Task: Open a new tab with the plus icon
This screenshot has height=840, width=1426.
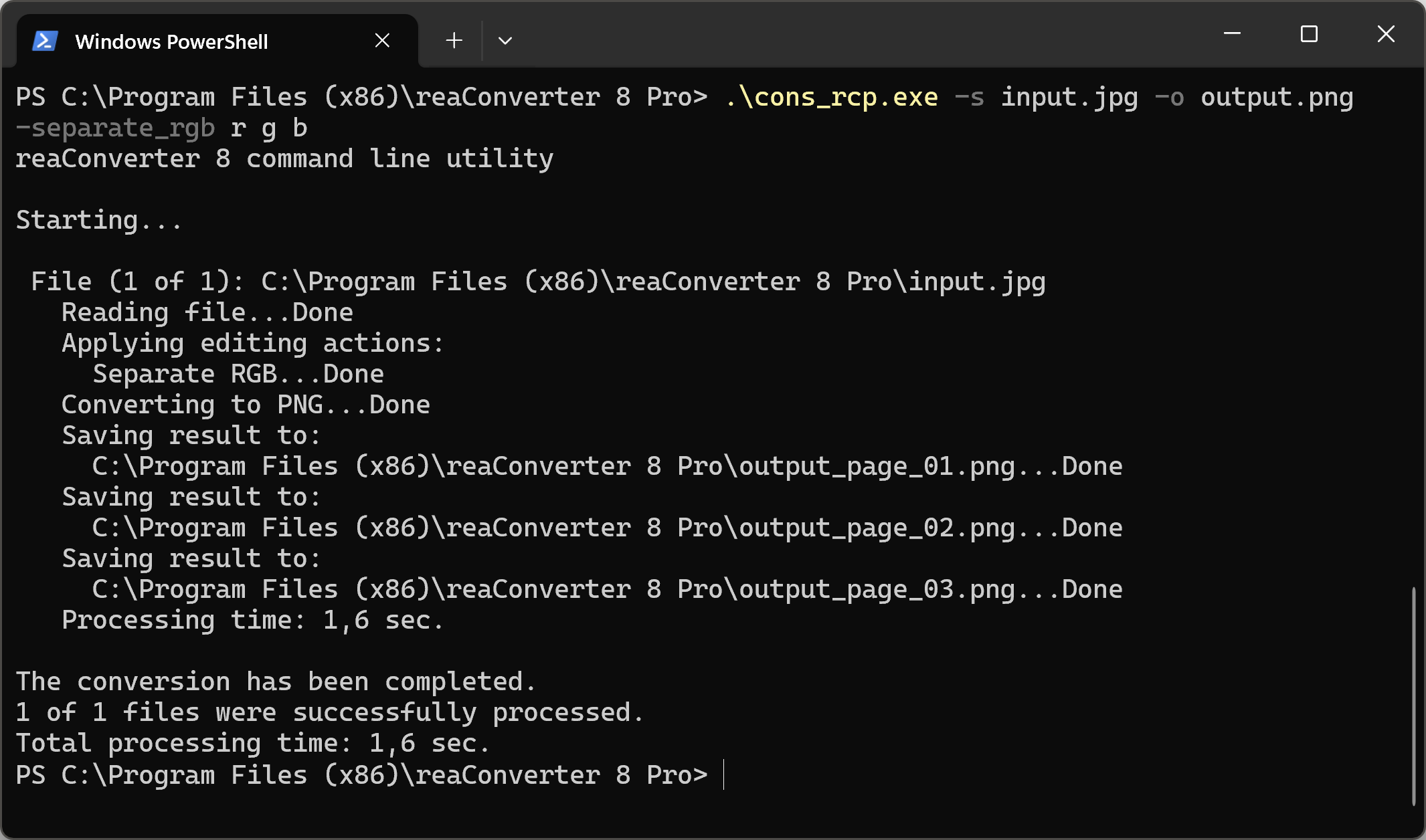Action: (454, 41)
